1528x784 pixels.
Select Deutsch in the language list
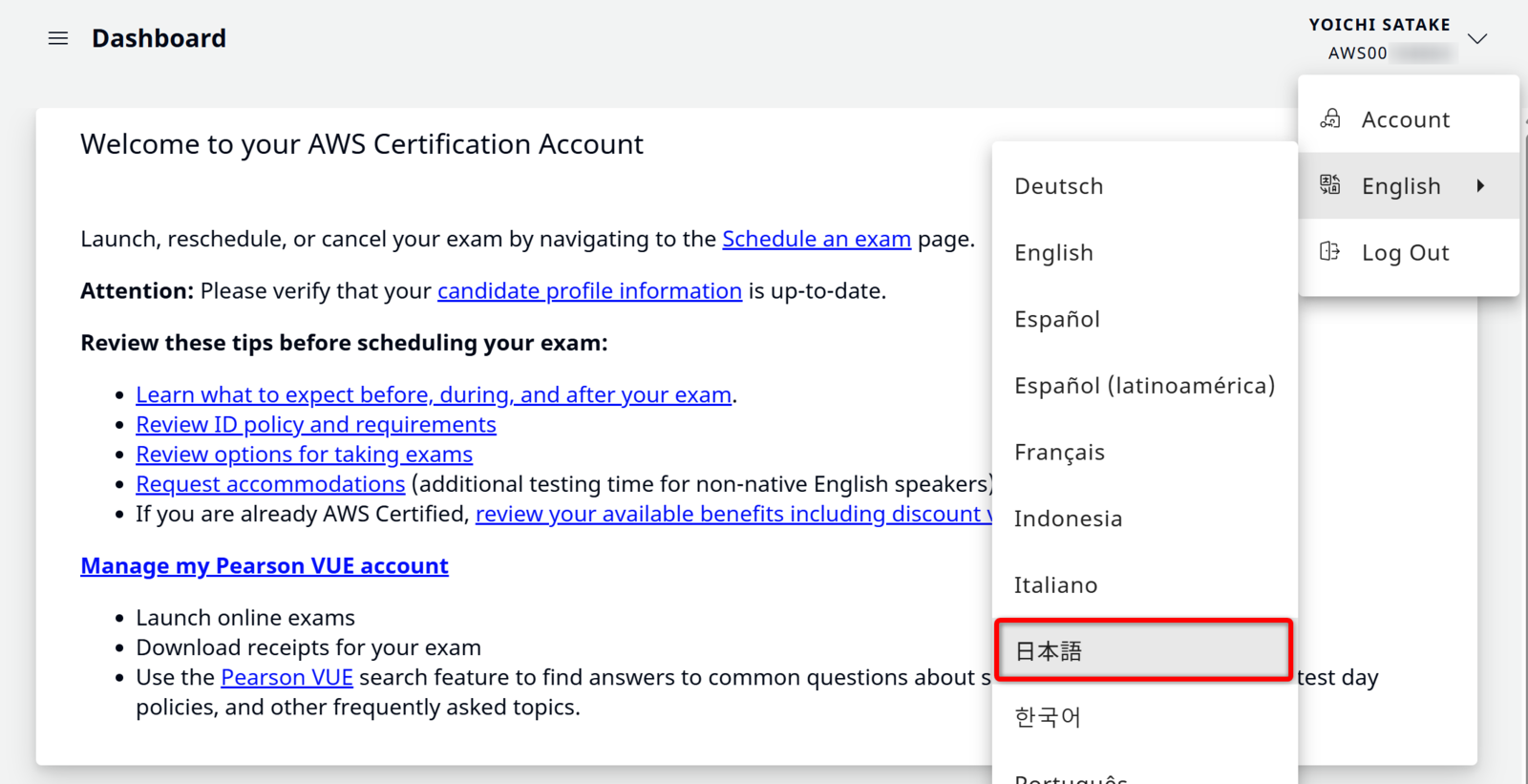pos(1145,186)
